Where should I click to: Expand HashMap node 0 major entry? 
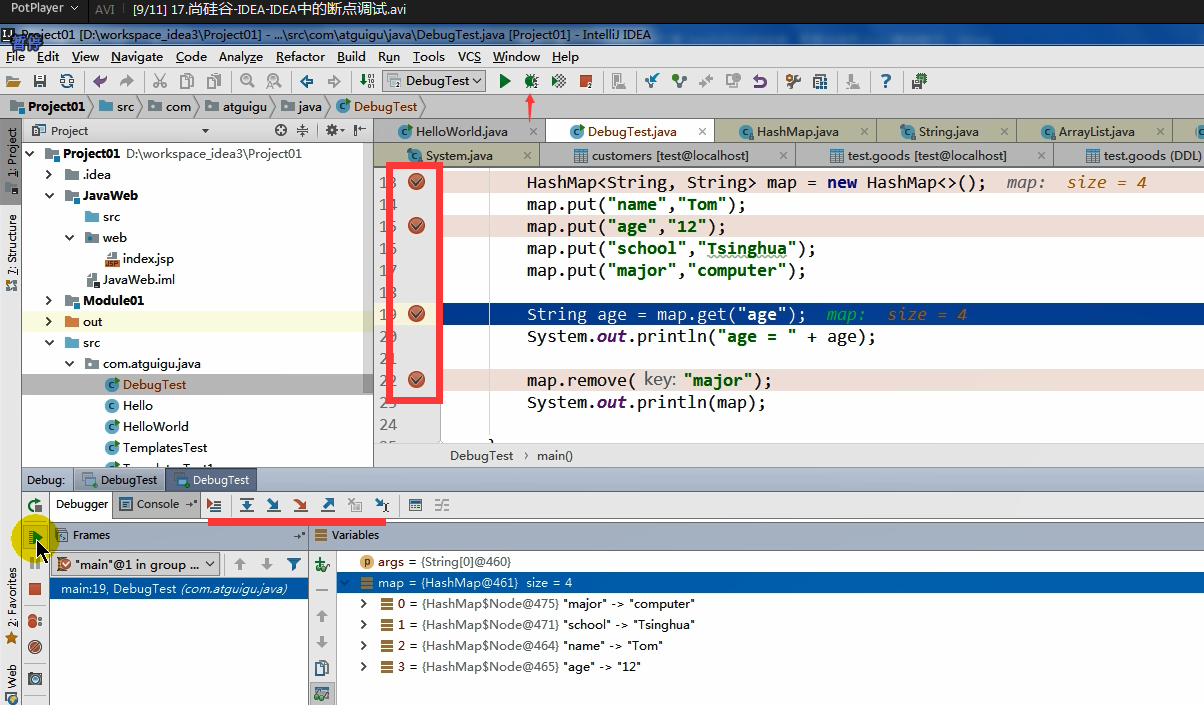click(x=365, y=604)
